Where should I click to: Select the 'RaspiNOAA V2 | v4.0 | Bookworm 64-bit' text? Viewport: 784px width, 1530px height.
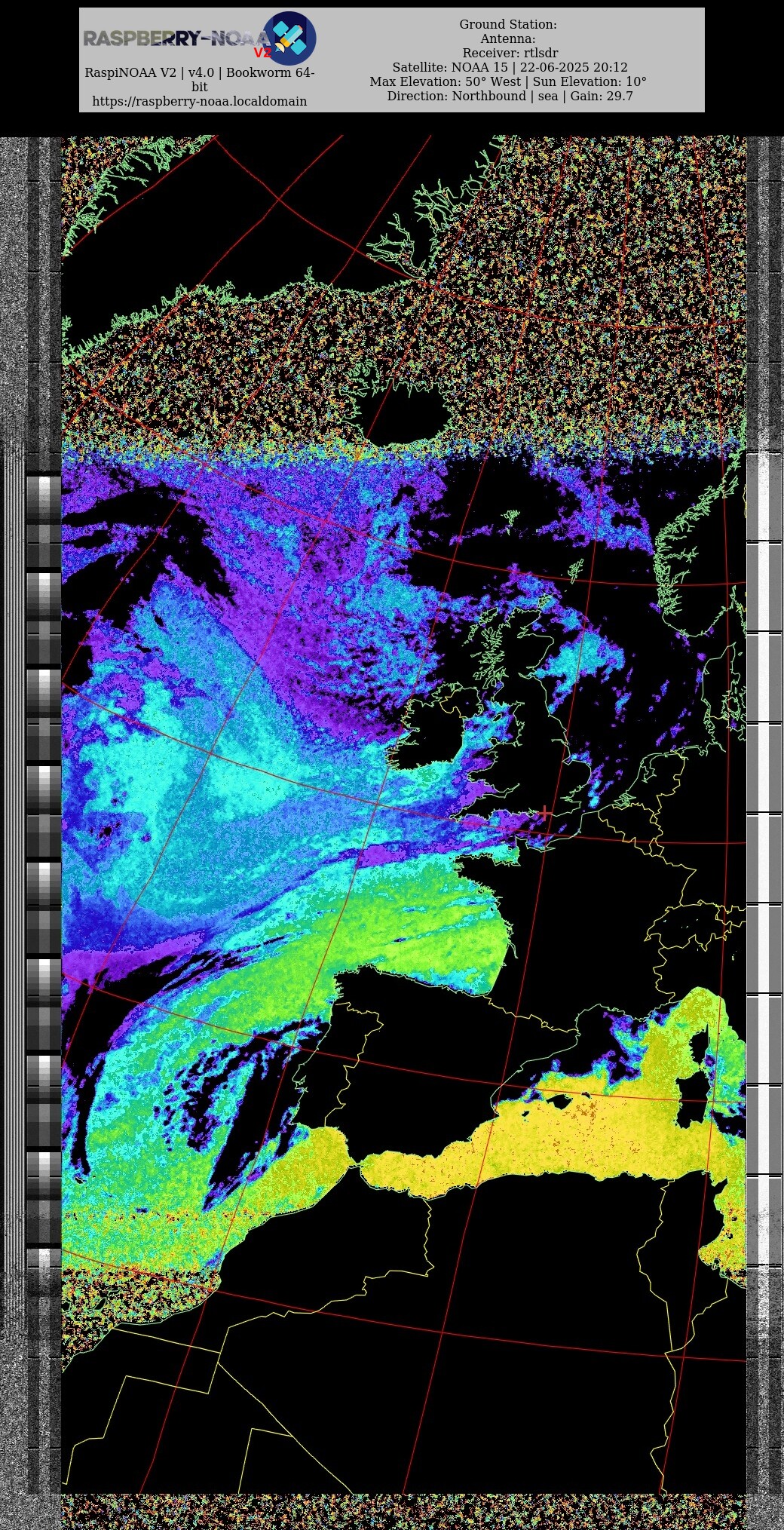200,79
